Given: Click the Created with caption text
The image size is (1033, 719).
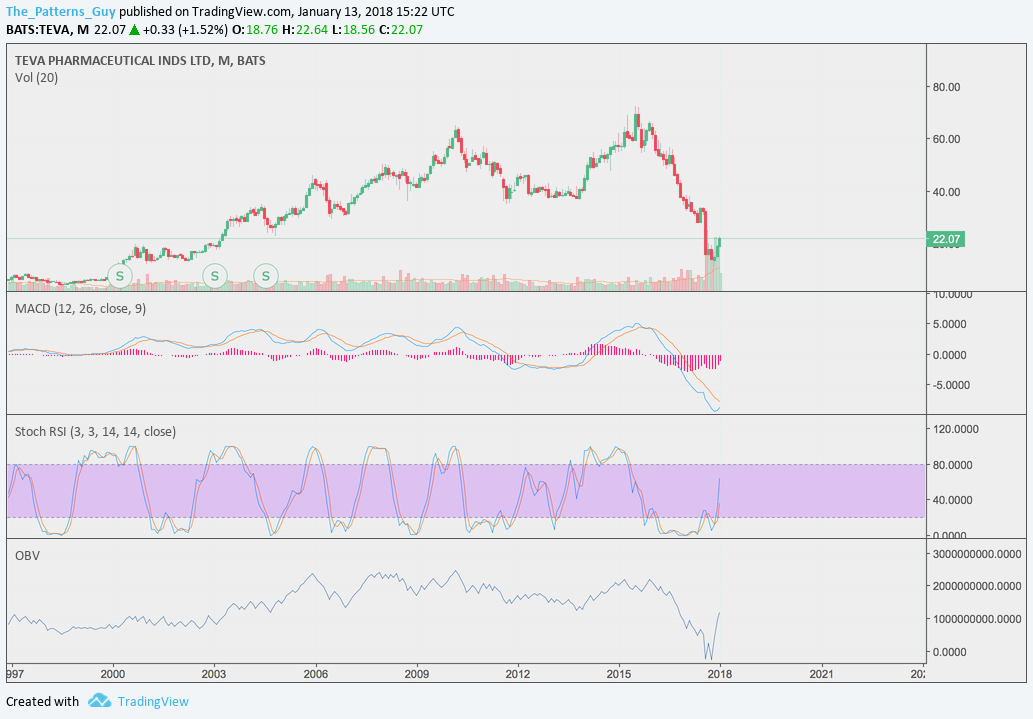Looking at the screenshot, I should pos(42,701).
